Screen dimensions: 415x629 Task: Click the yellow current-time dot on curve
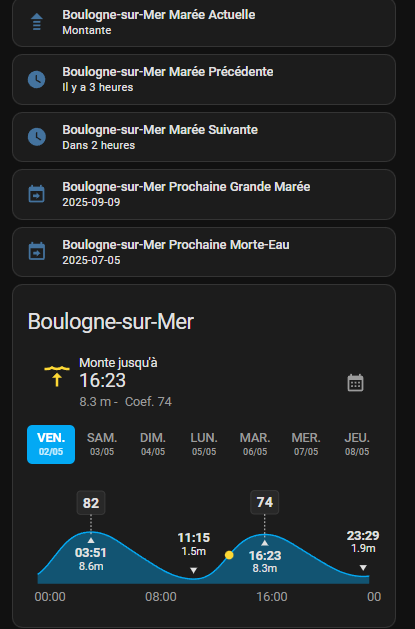[x=229, y=555]
